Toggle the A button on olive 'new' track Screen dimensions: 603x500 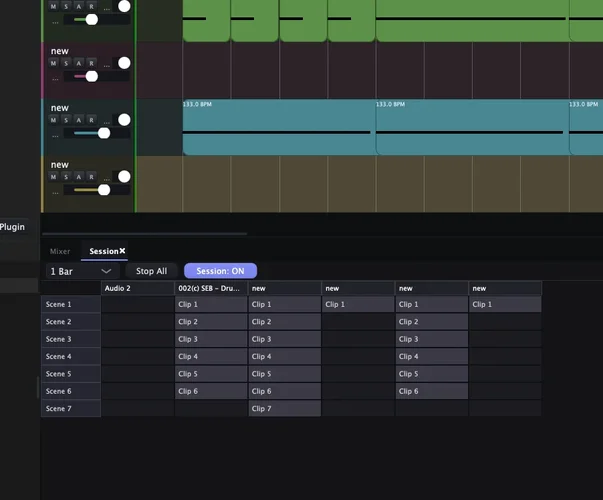point(79,177)
